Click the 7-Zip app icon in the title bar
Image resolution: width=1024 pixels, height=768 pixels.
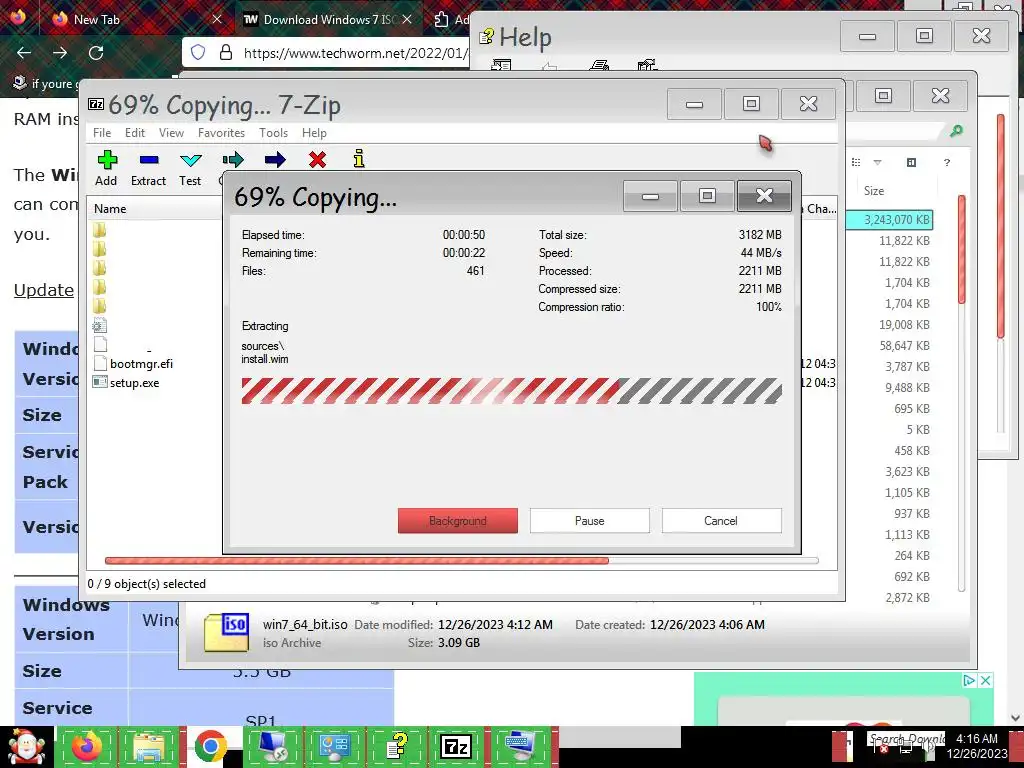coord(96,104)
